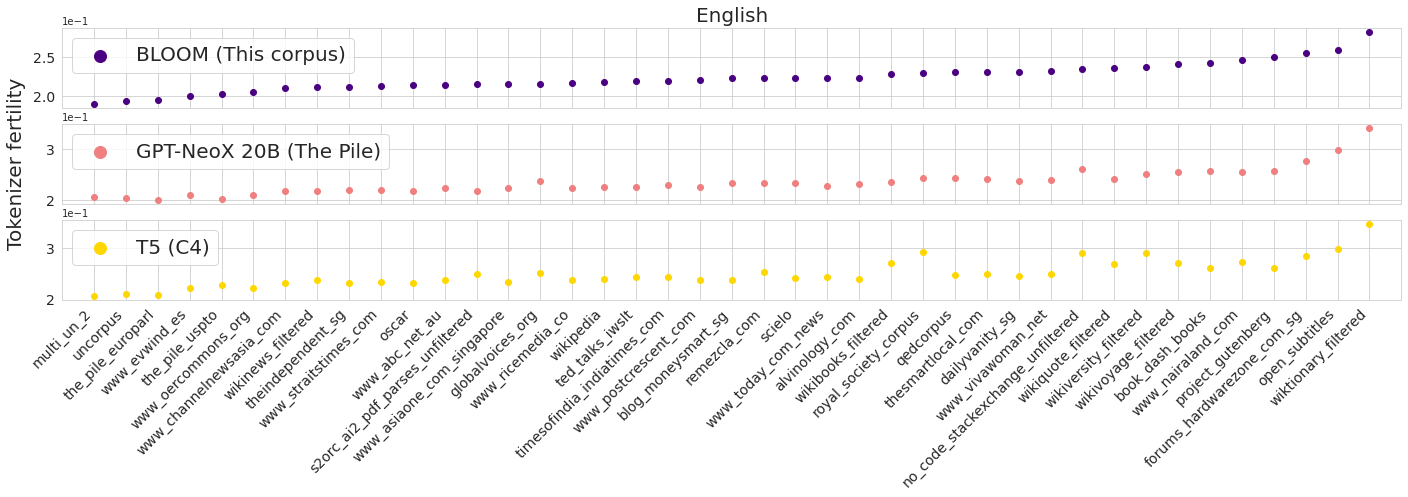
Task: Click the 2.5 tick on BLOOM y-axis
Action: pos(44,58)
